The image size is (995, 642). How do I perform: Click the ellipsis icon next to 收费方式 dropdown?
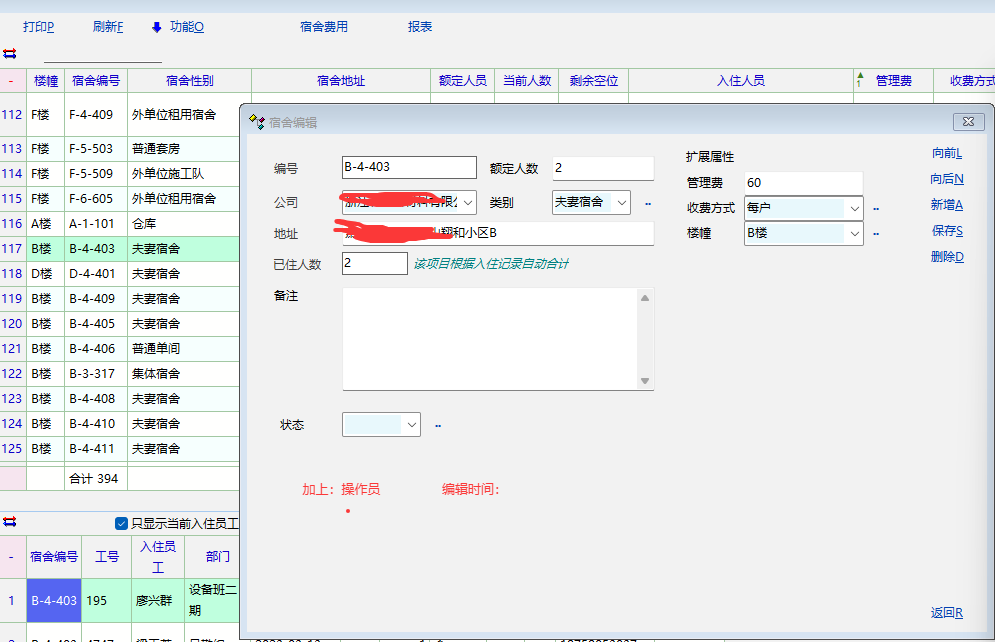point(876,209)
